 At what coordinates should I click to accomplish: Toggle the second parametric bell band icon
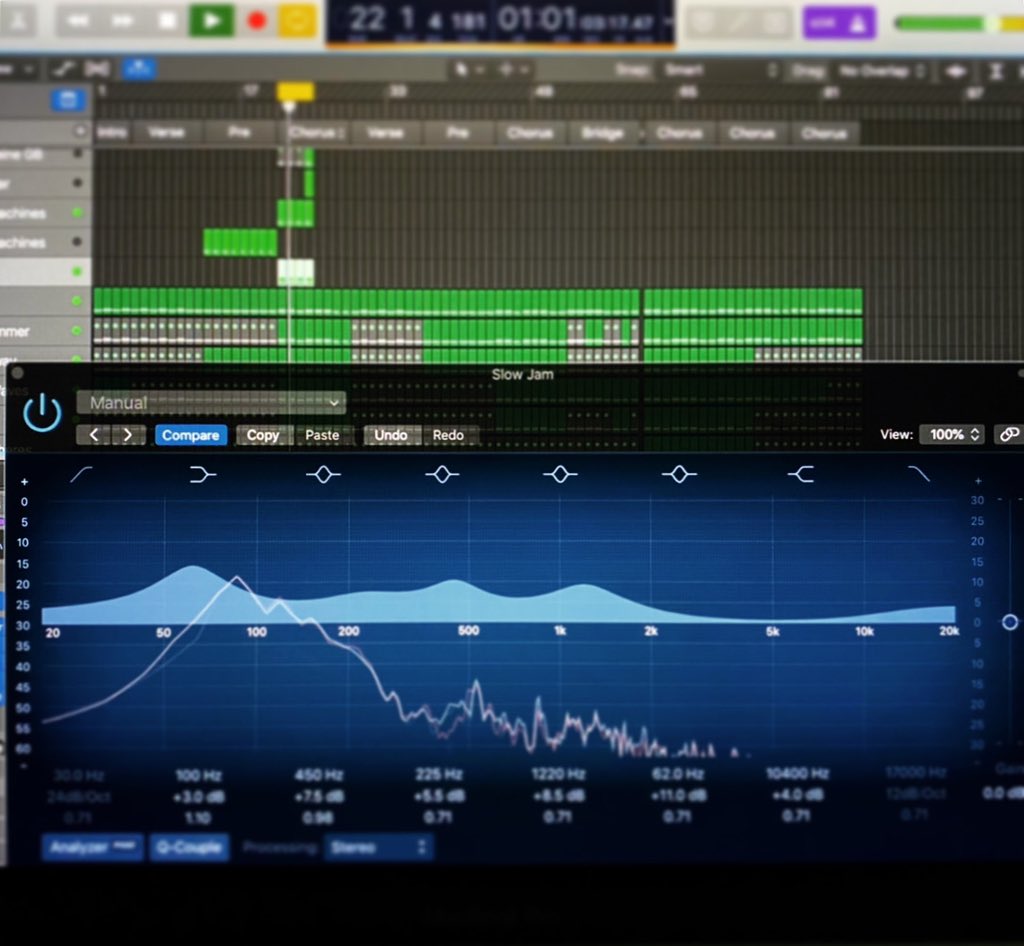point(442,474)
